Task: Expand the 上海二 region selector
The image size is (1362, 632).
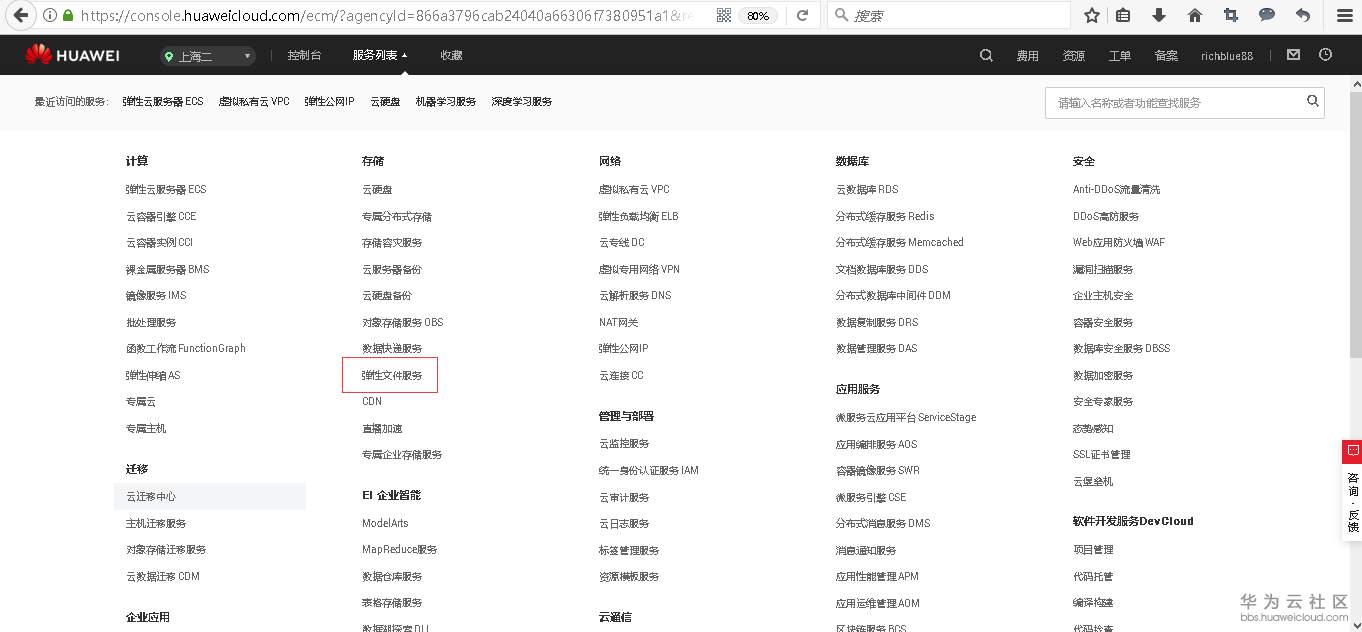Action: [207, 55]
